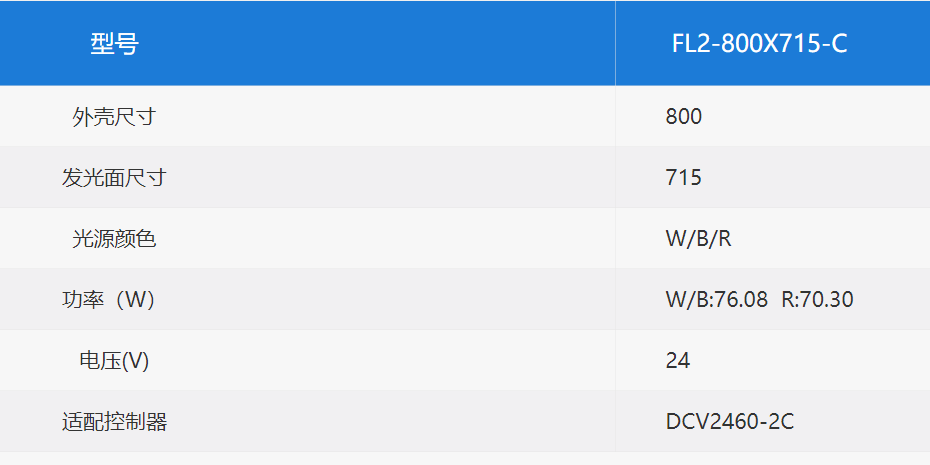Click the 800 housing size value
The image size is (930, 465).
point(683,117)
